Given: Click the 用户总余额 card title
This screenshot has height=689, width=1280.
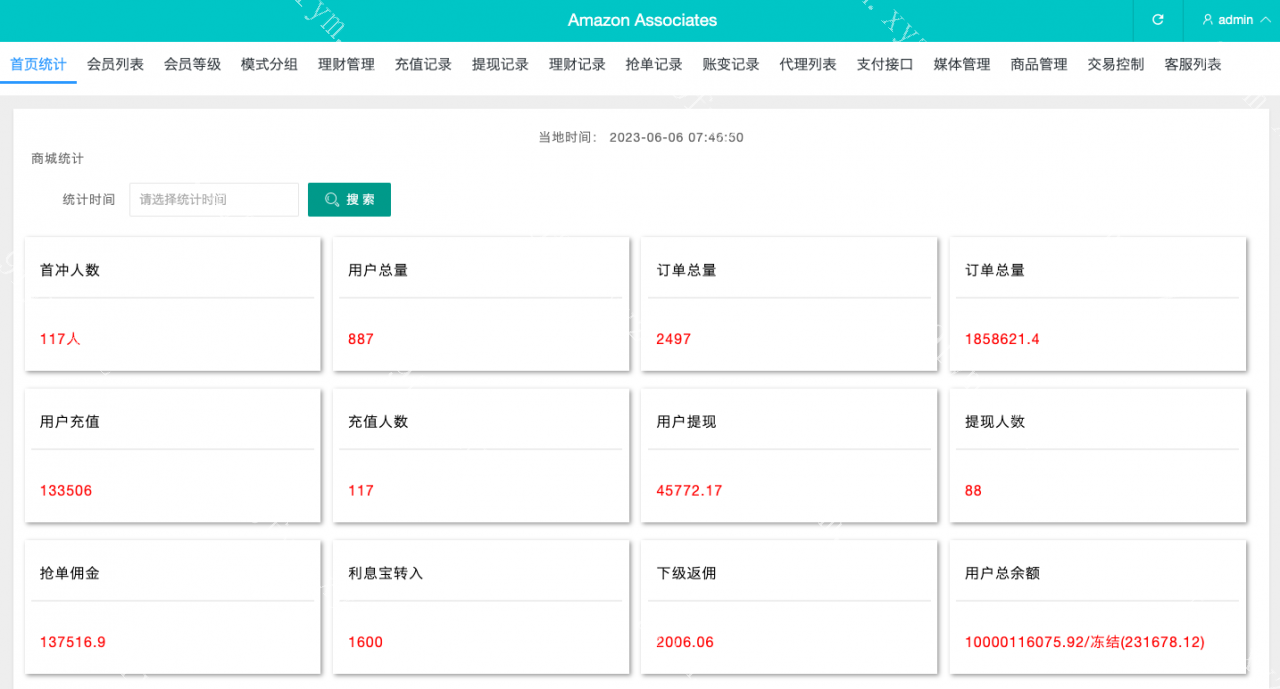Looking at the screenshot, I should (x=1002, y=574).
